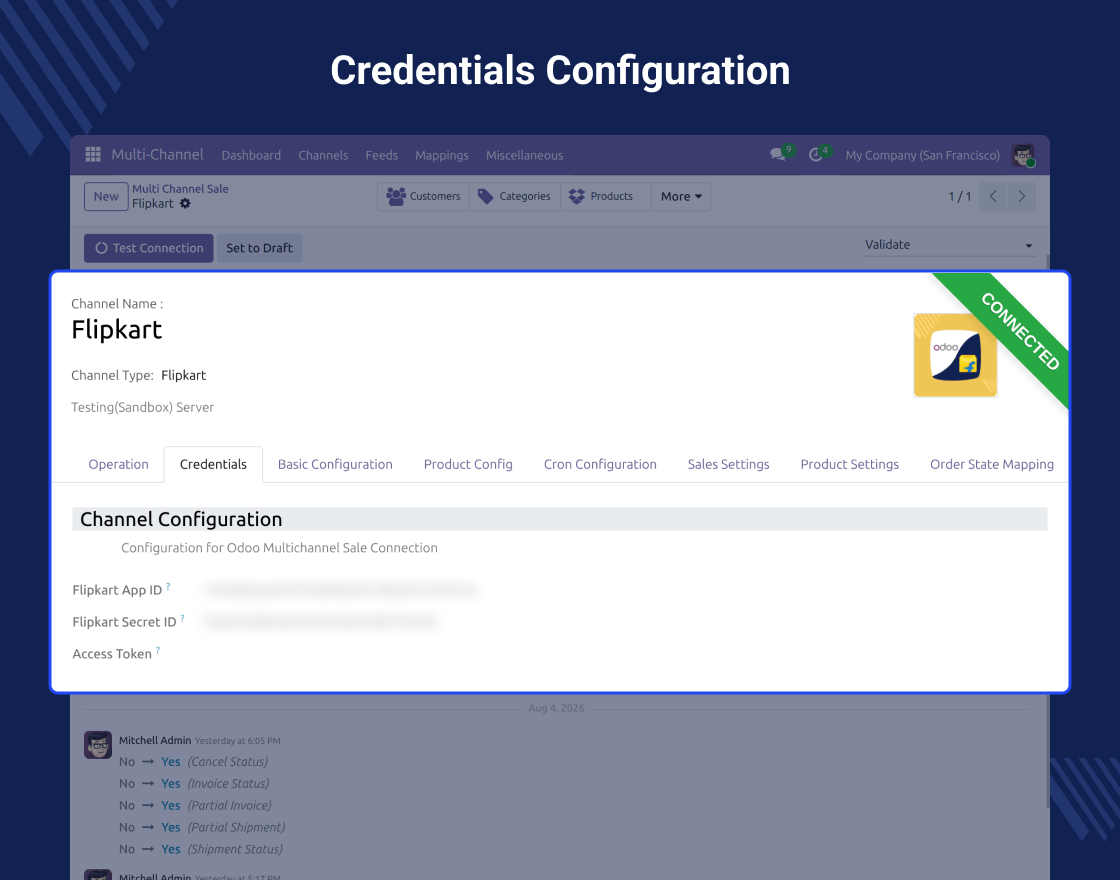Show help tooltip for Access Token

158,650
